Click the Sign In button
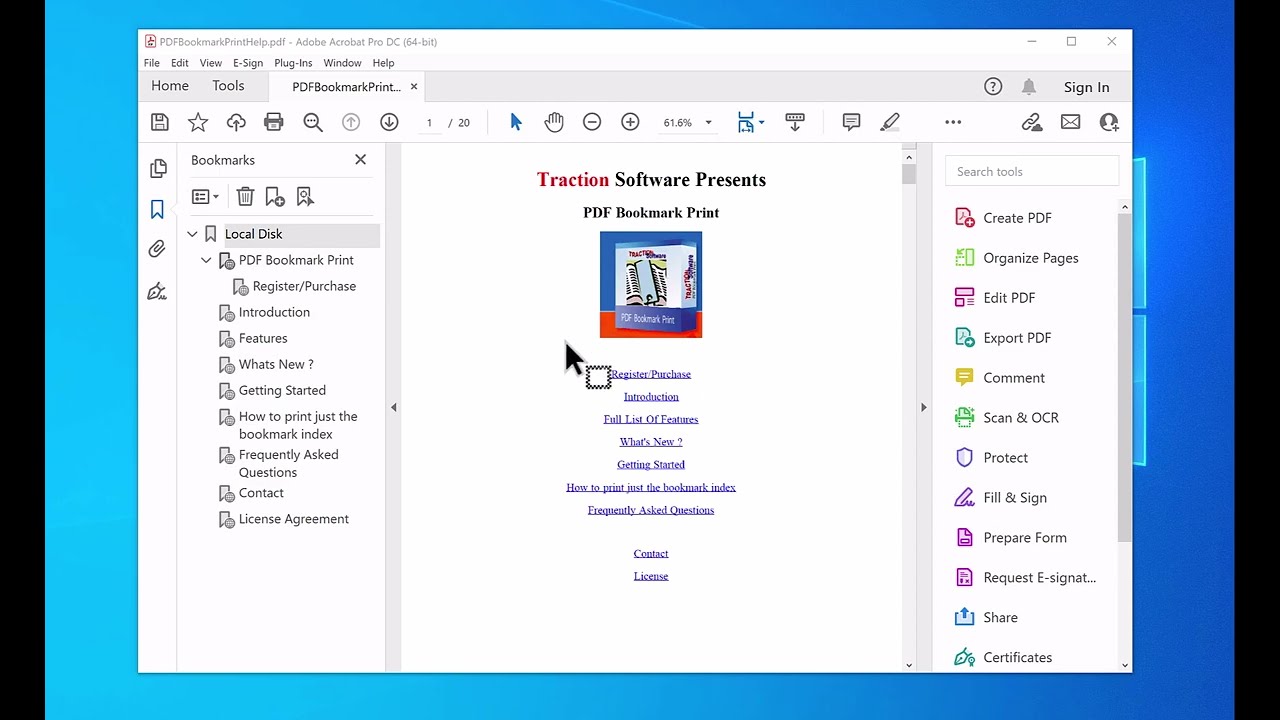Image resolution: width=1280 pixels, height=720 pixels. [1087, 87]
